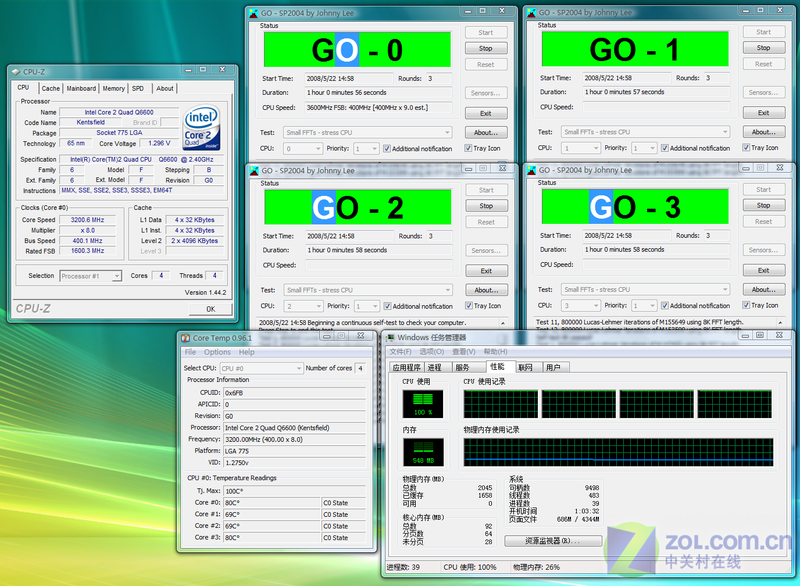Open the Test dropdown in GO-1 window
Viewport: 800px width, 586px height.
(645, 132)
